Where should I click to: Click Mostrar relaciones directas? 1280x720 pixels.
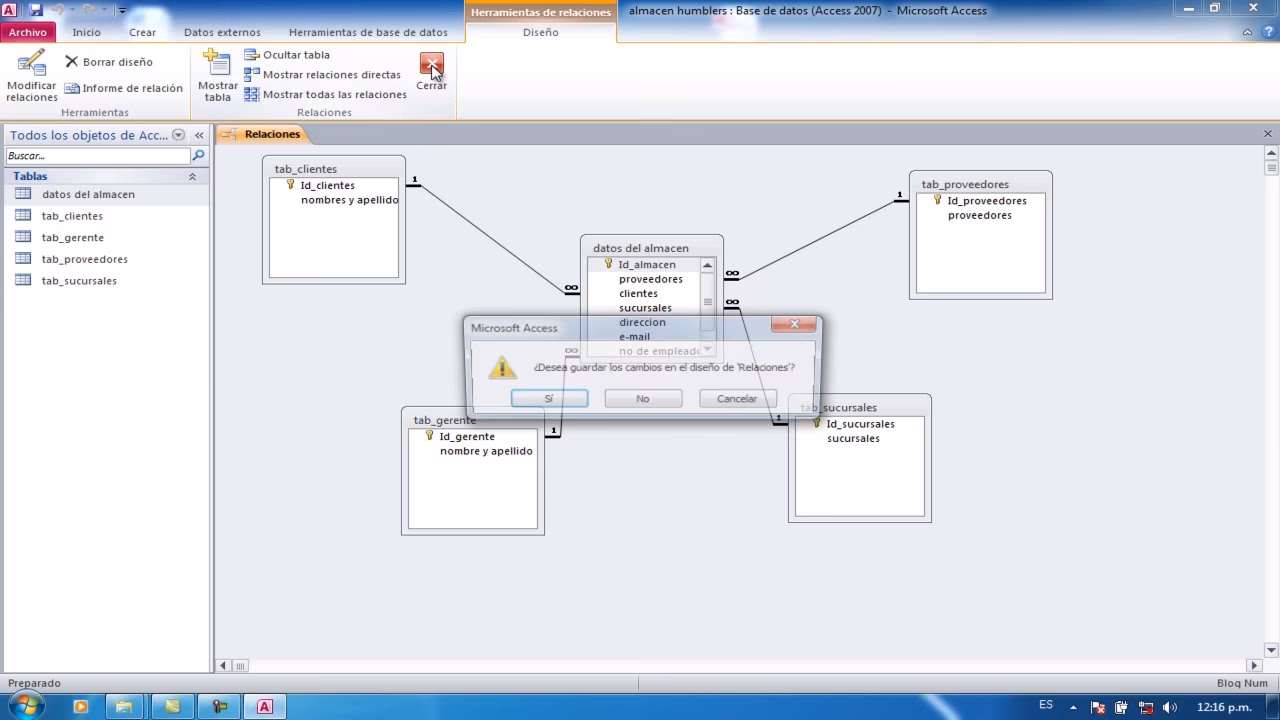322,75
